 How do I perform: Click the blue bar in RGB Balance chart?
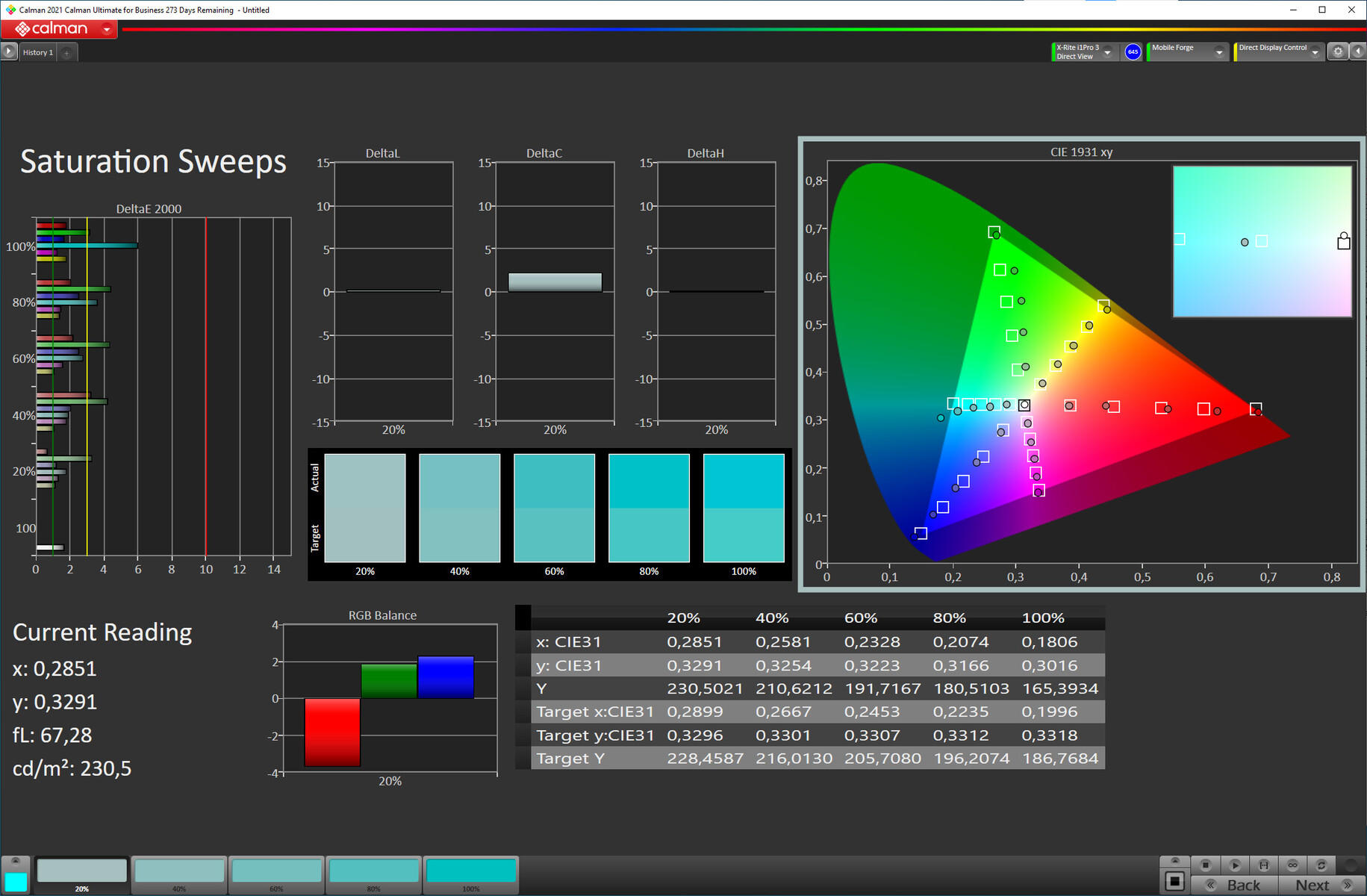tap(446, 677)
